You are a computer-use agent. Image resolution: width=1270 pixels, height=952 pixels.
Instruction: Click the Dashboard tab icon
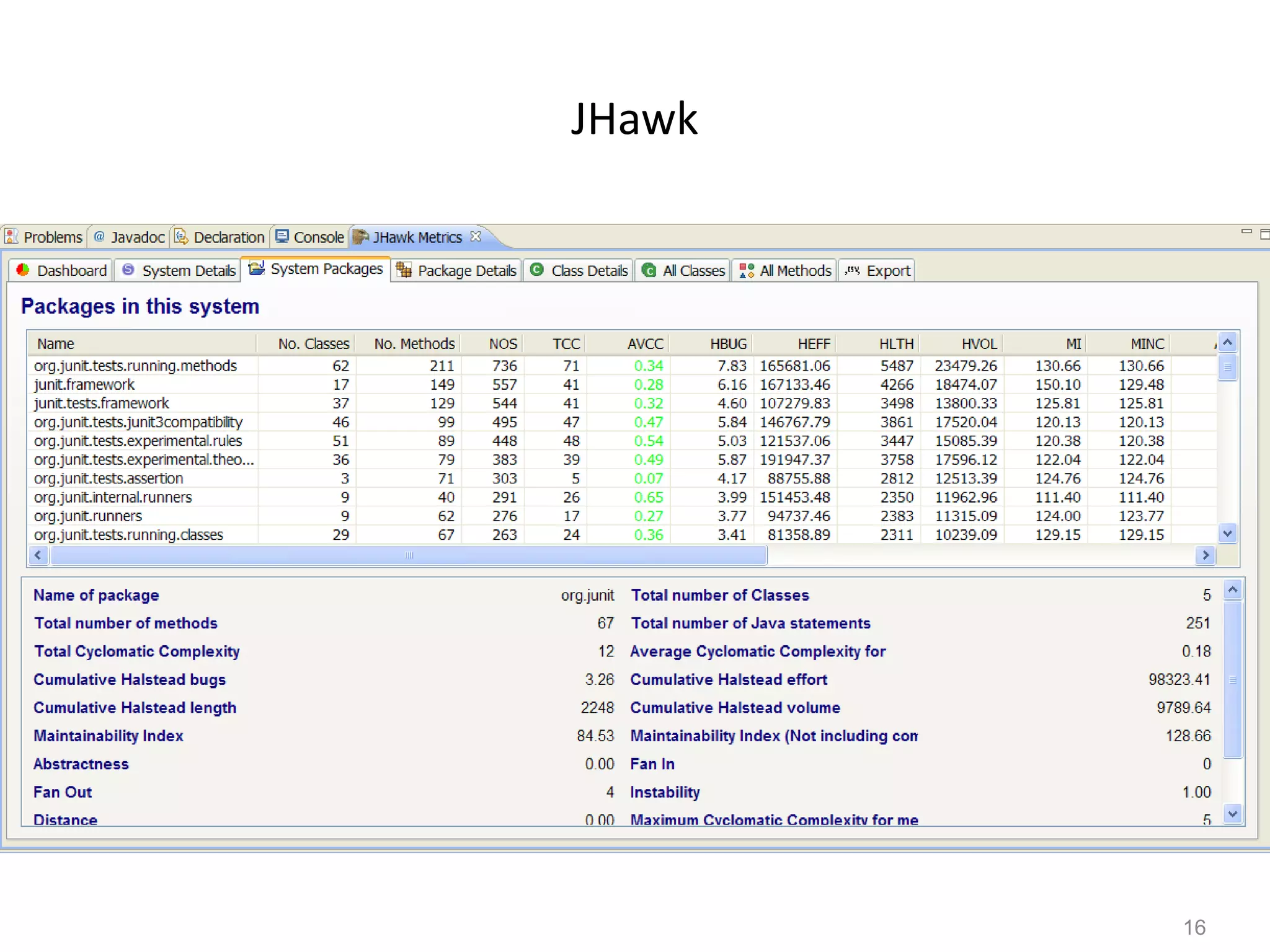tap(23, 270)
